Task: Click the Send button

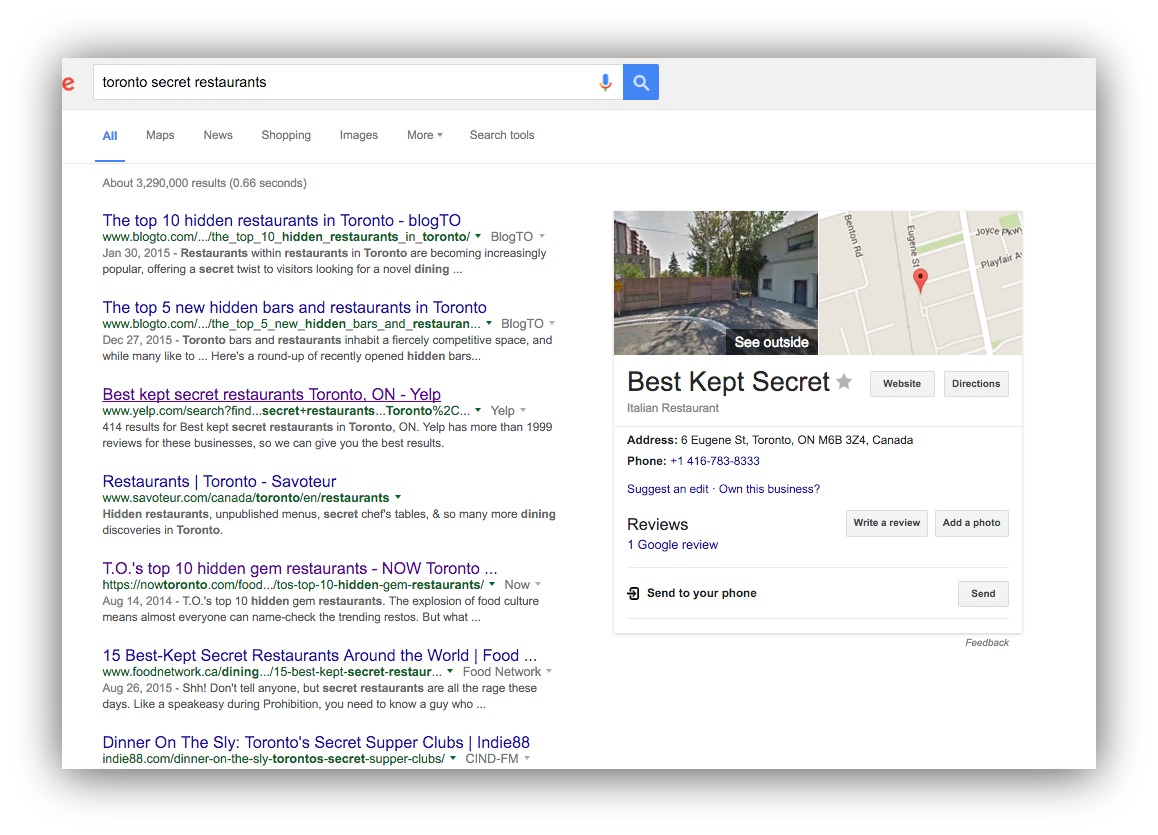Action: point(983,594)
